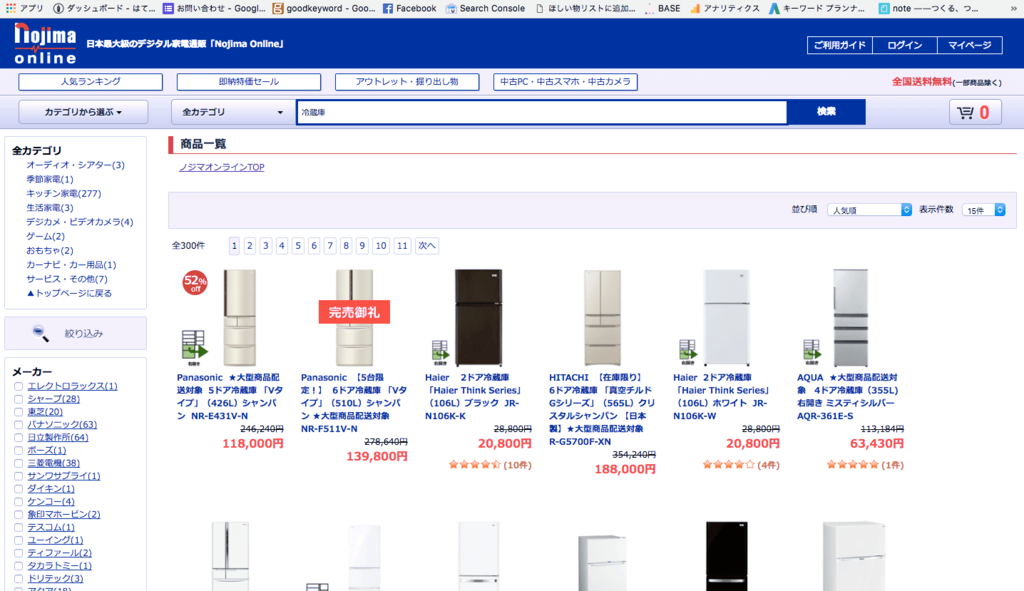Open the BASE bookmark
The width and height of the screenshot is (1024, 591).
point(662,8)
